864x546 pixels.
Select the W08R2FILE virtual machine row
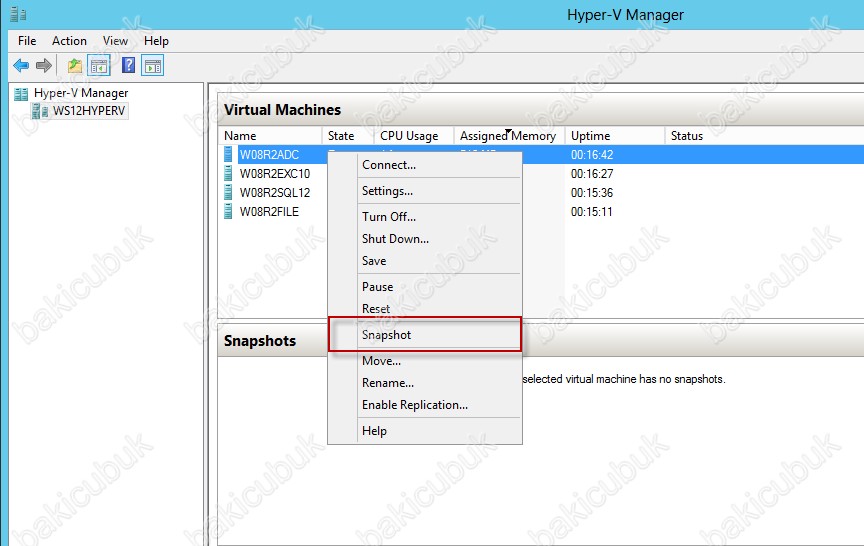(x=541, y=212)
